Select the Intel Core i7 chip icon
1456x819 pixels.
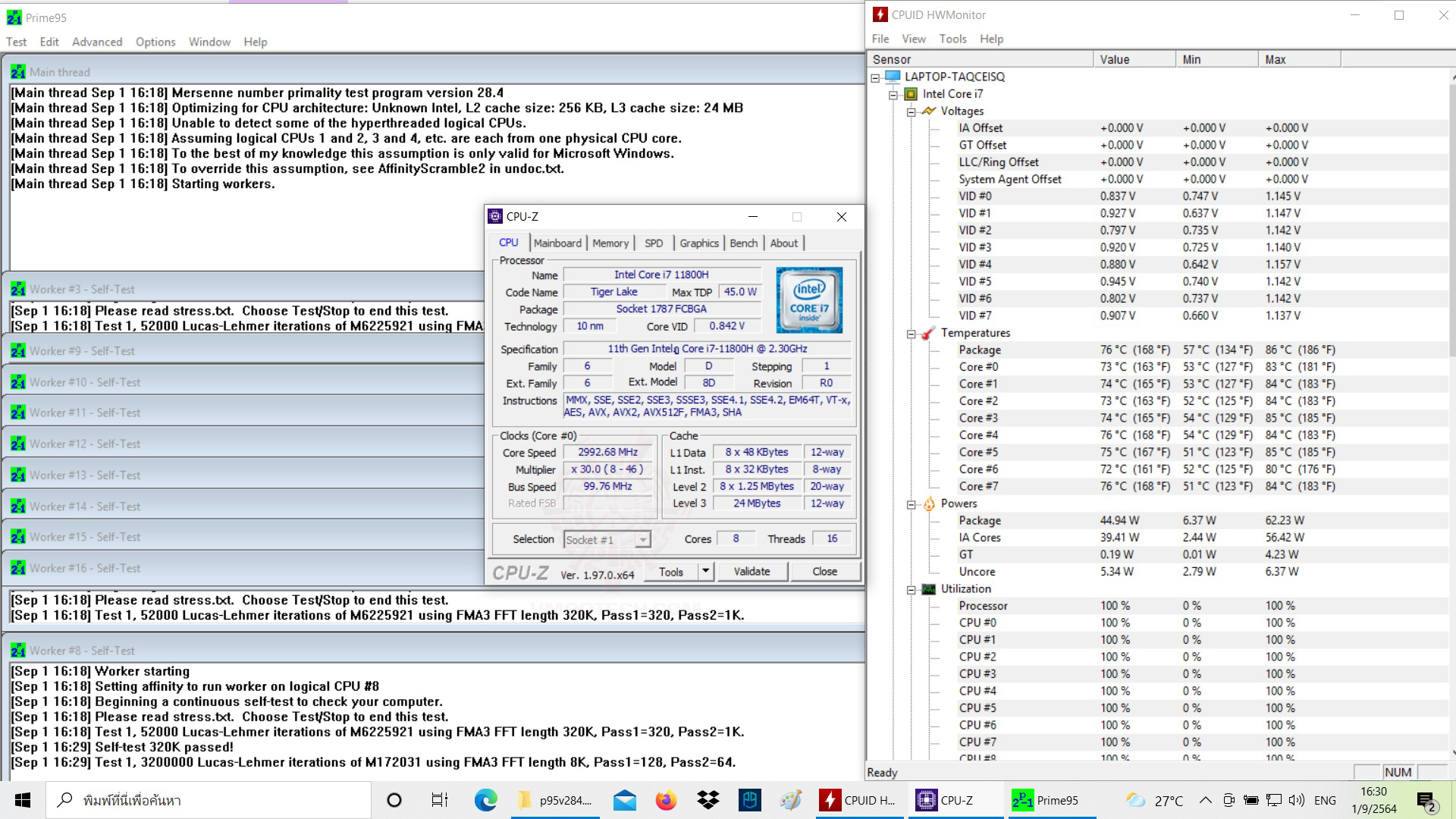coord(910,93)
